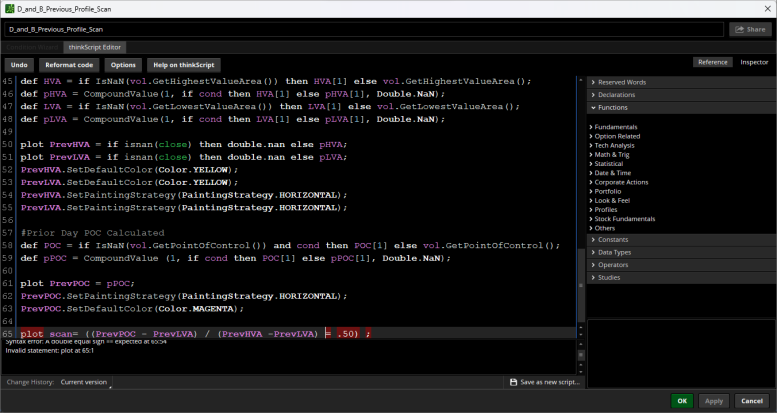777x413 pixels.
Task: Click the Reformat code button
Action: click(69, 64)
